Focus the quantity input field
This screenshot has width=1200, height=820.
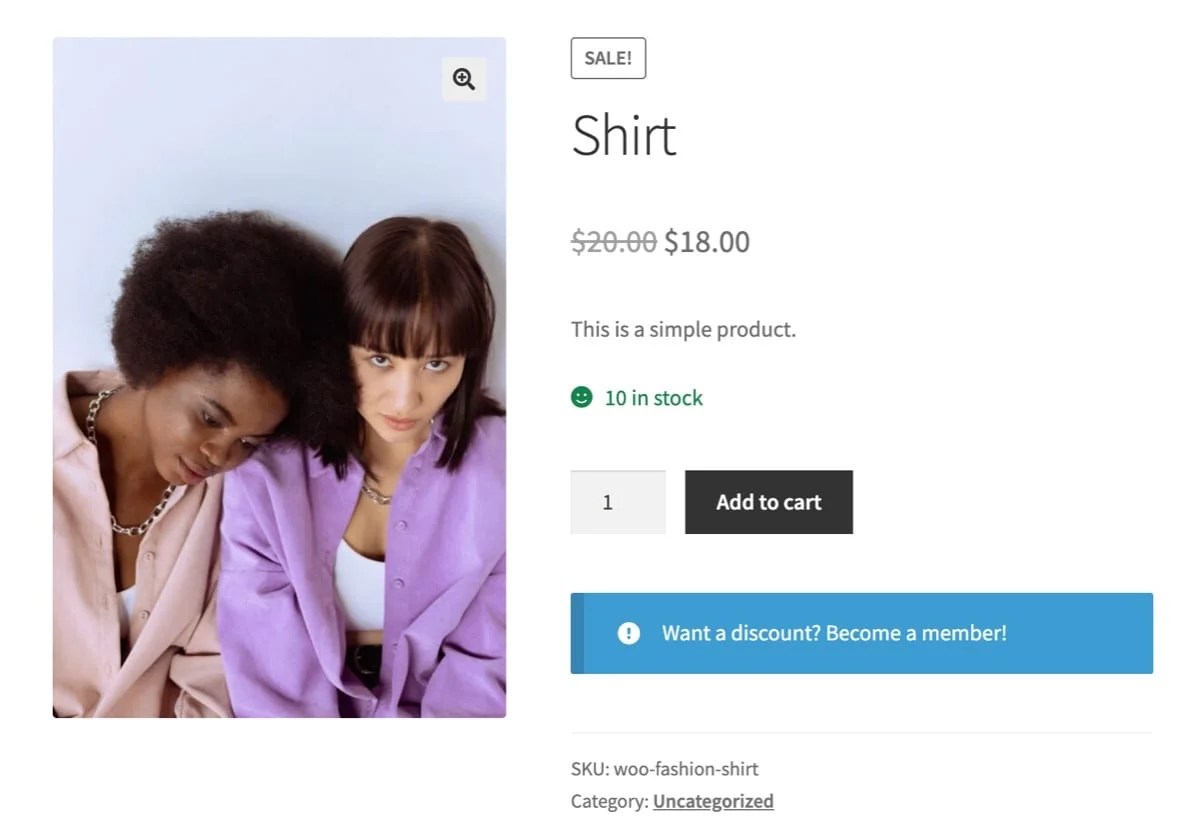click(617, 502)
